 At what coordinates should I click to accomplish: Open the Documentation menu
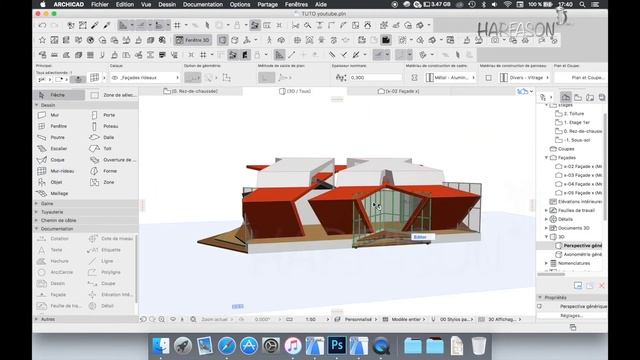tap(203, 4)
